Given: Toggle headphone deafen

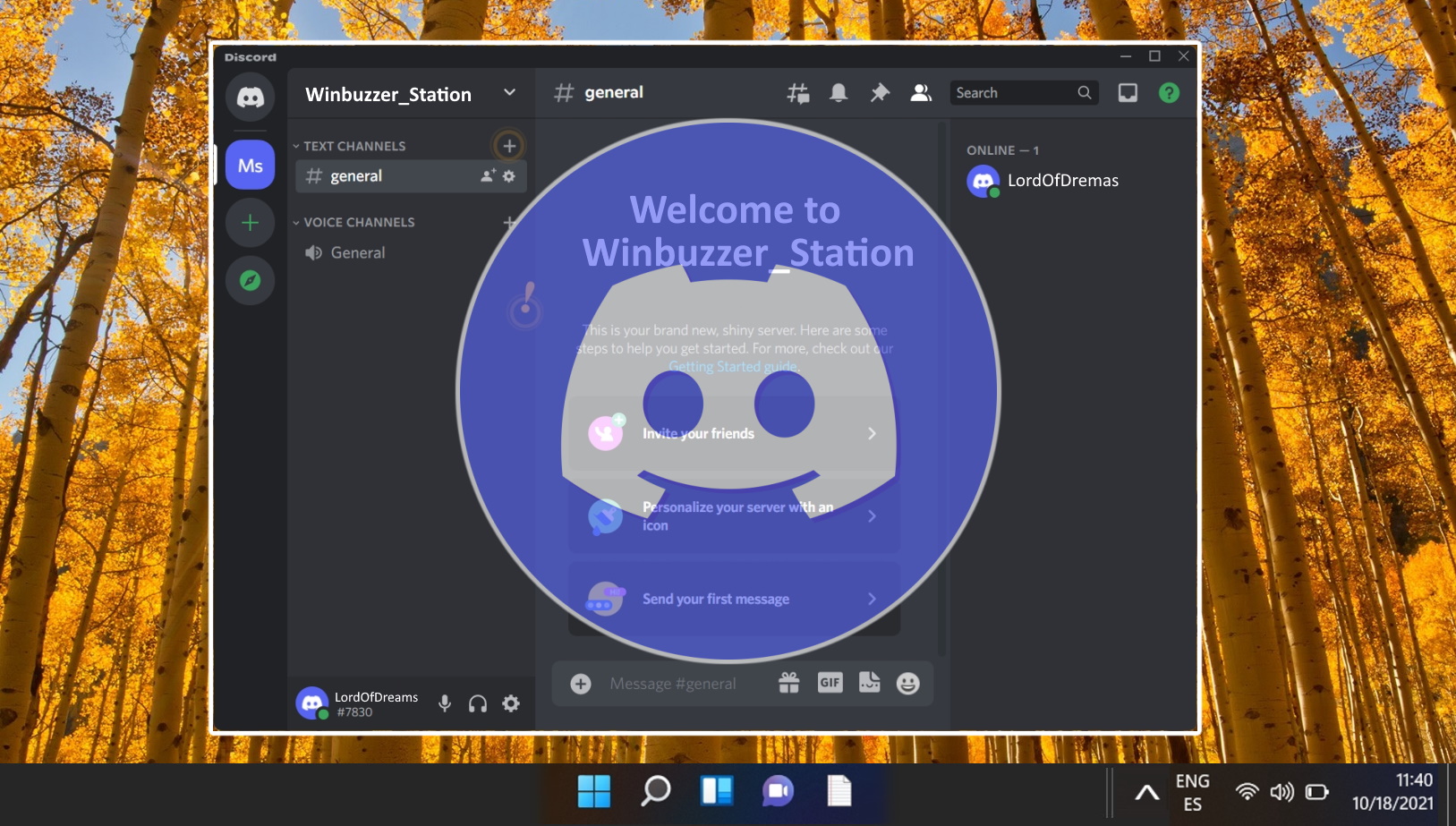Looking at the screenshot, I should pos(478,703).
